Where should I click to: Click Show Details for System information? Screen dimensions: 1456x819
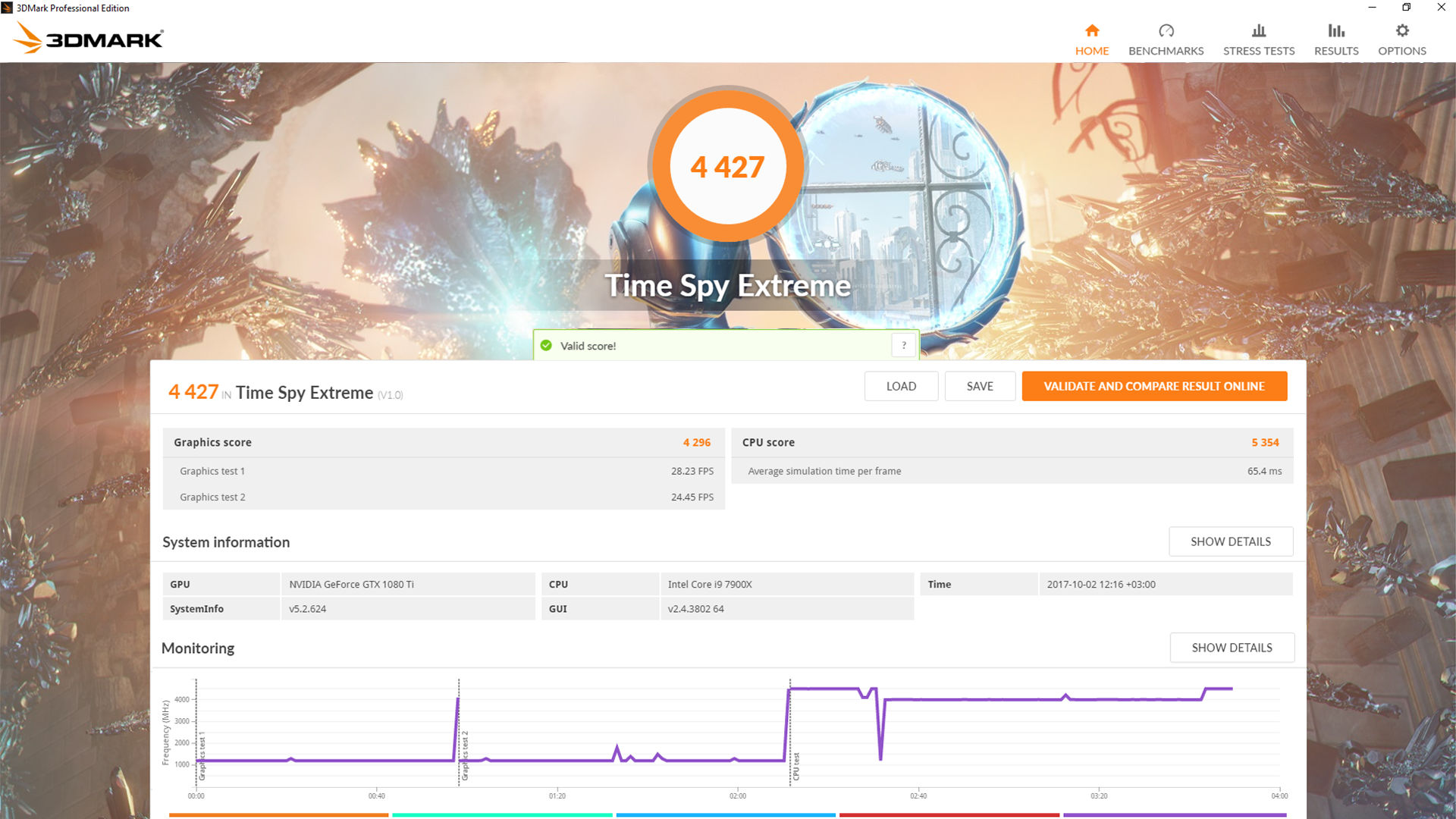point(1231,541)
